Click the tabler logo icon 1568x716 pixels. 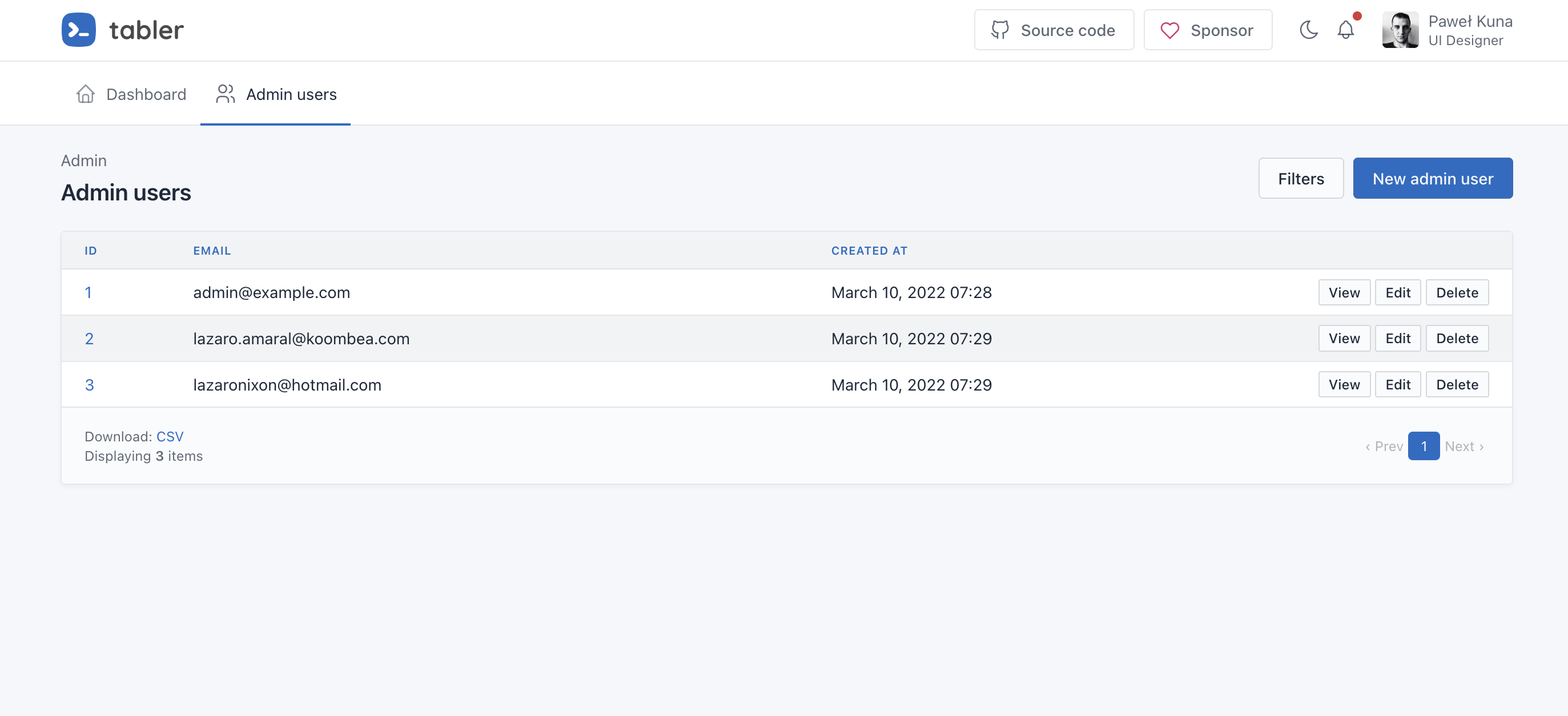(x=79, y=30)
